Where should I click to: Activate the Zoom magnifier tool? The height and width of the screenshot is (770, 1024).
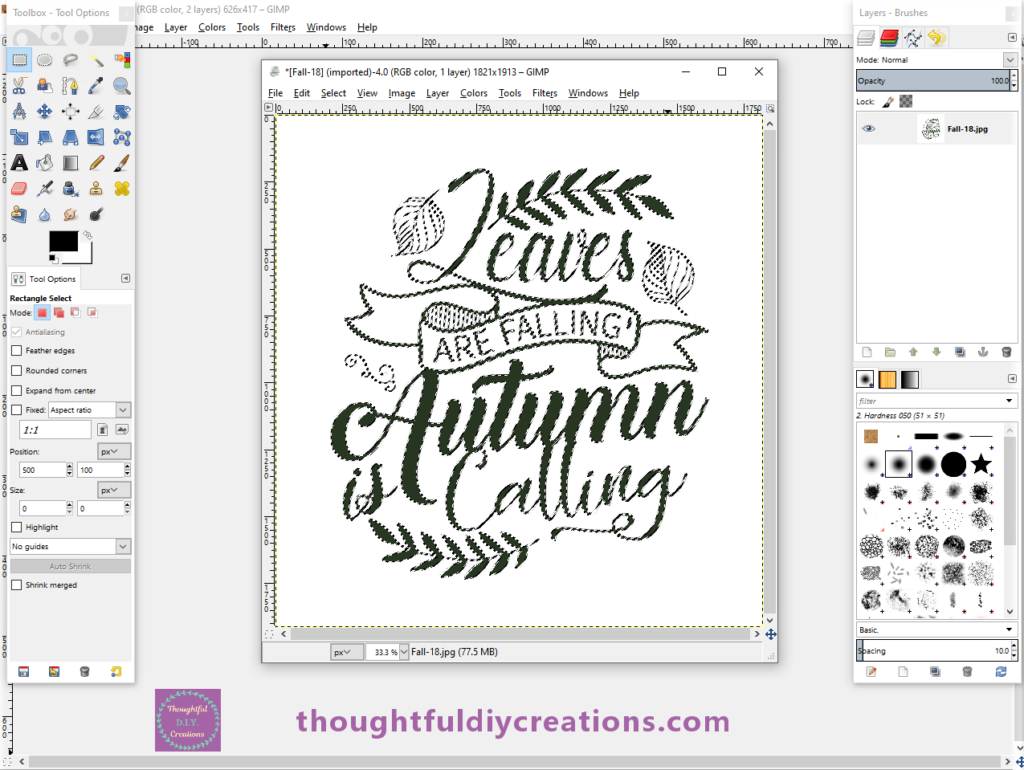click(x=122, y=86)
